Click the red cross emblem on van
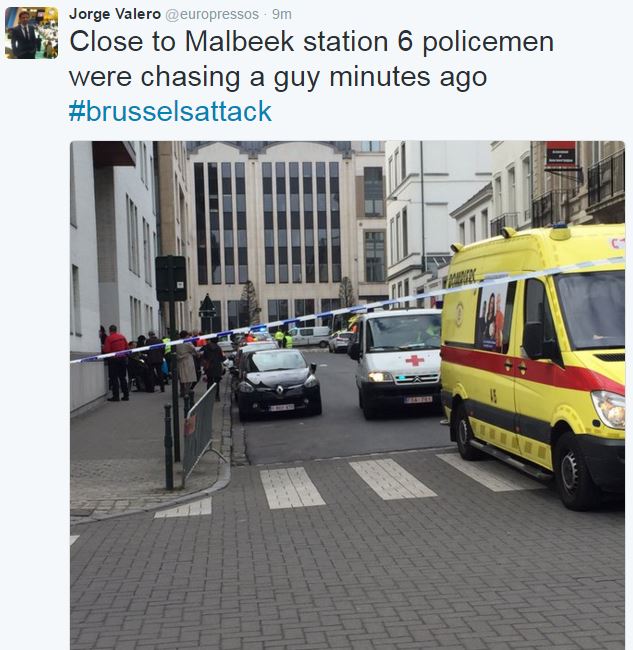This screenshot has height=650, width=633. (415, 360)
